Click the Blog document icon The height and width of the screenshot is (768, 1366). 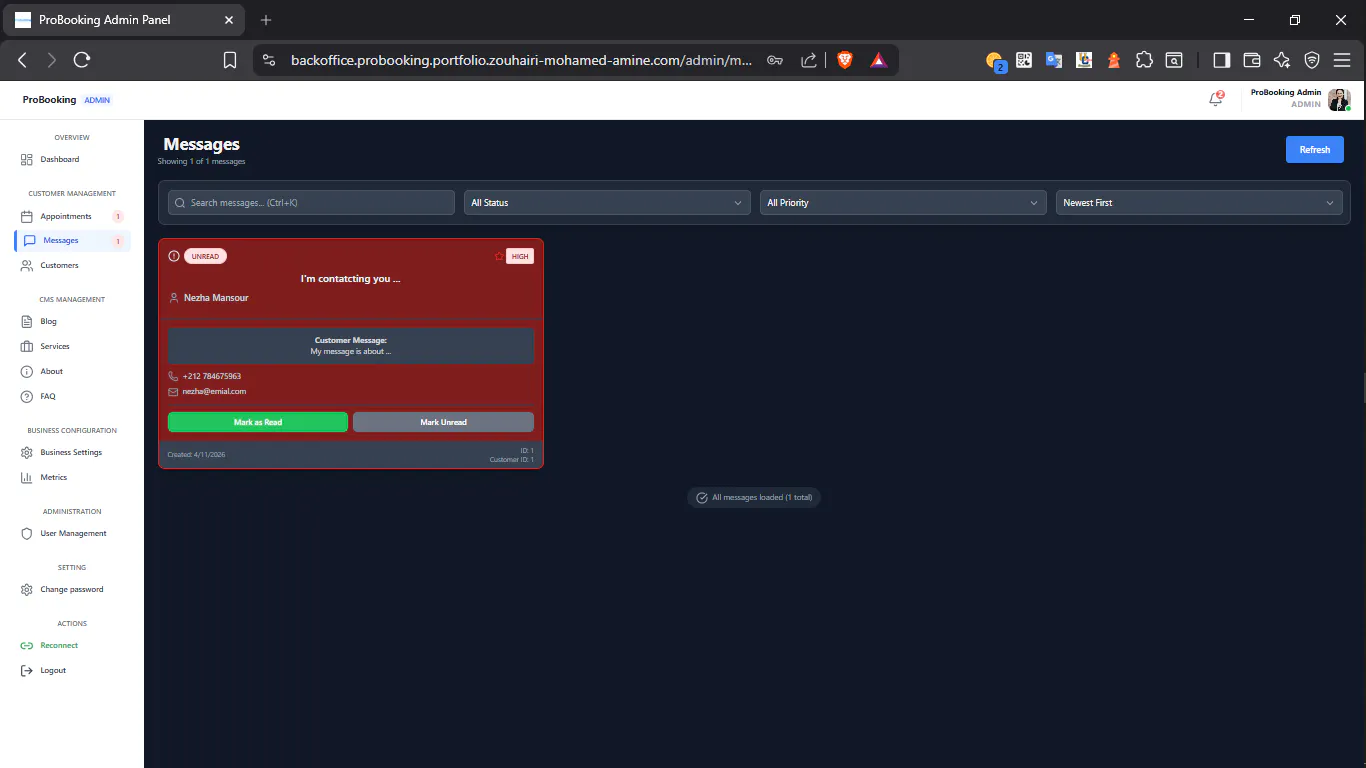[x=27, y=322]
